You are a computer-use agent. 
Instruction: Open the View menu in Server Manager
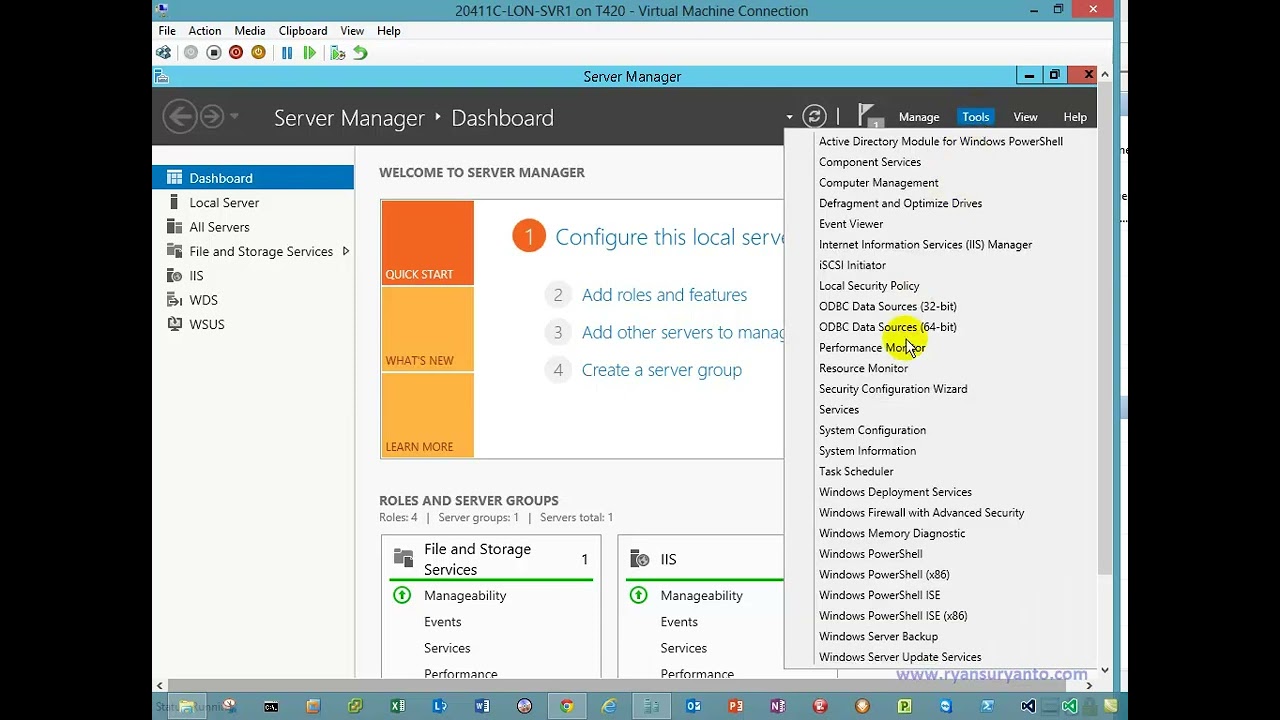point(1025,117)
